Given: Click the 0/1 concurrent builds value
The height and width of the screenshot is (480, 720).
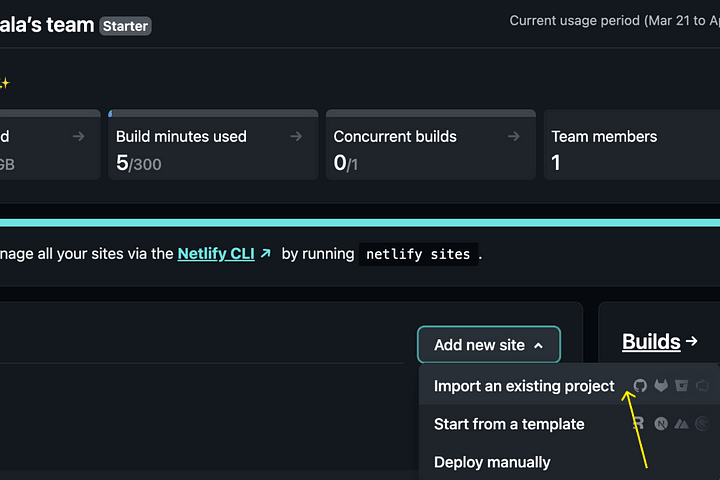Looking at the screenshot, I should 345,163.
